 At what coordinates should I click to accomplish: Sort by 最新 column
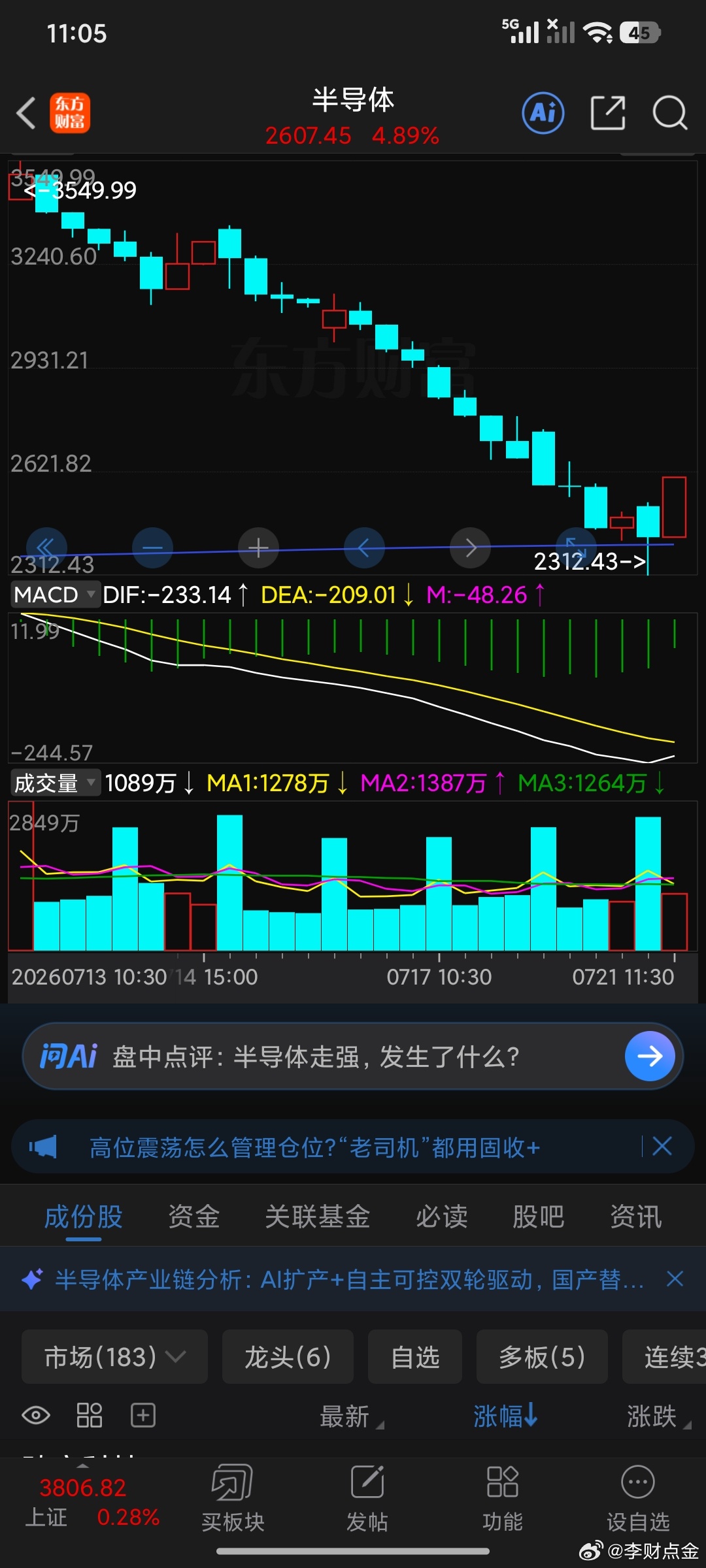352,1417
